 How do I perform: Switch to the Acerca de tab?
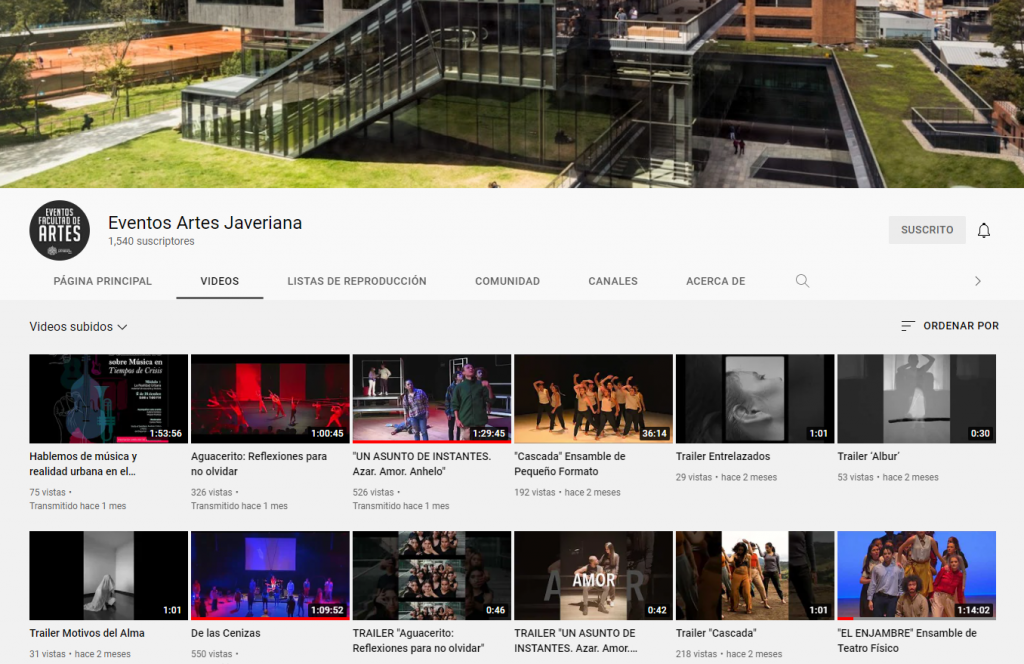(715, 281)
